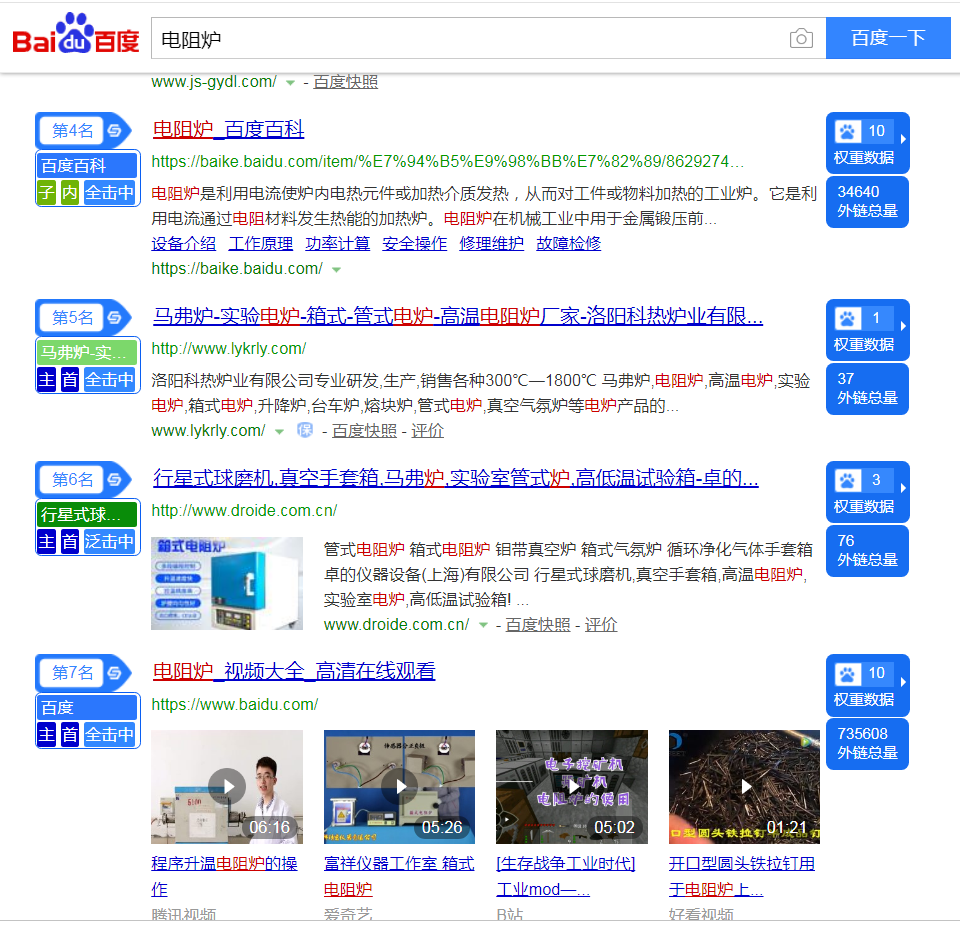Click the 泛击中 tag under rank 6
The image size is (960, 926).
tap(109, 541)
